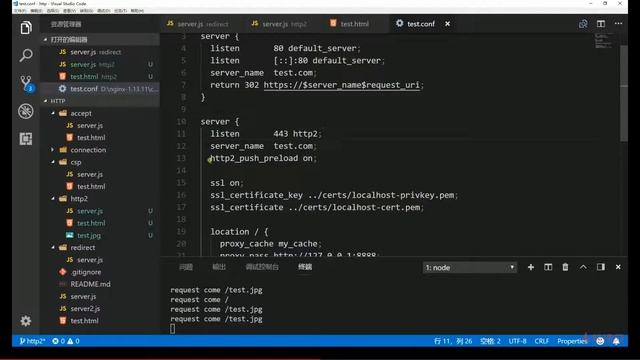Open server2.js in the file tree
The width and height of the screenshot is (640, 360).
click(x=85, y=309)
